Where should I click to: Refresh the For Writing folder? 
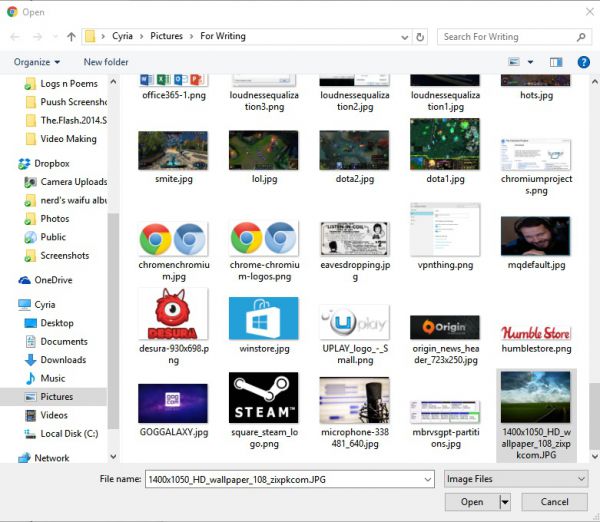(420, 37)
